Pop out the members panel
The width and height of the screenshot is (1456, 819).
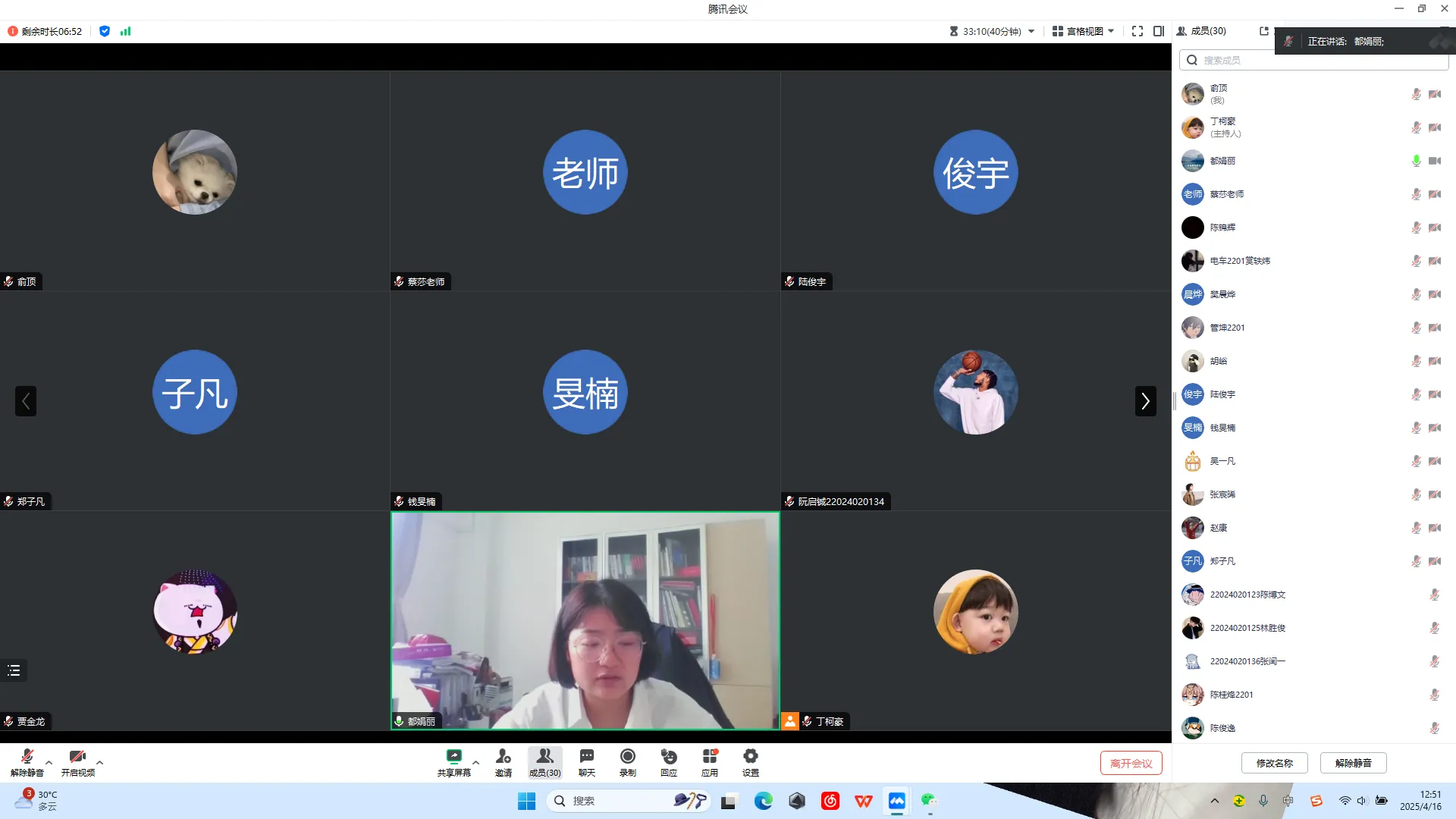coord(1263,31)
